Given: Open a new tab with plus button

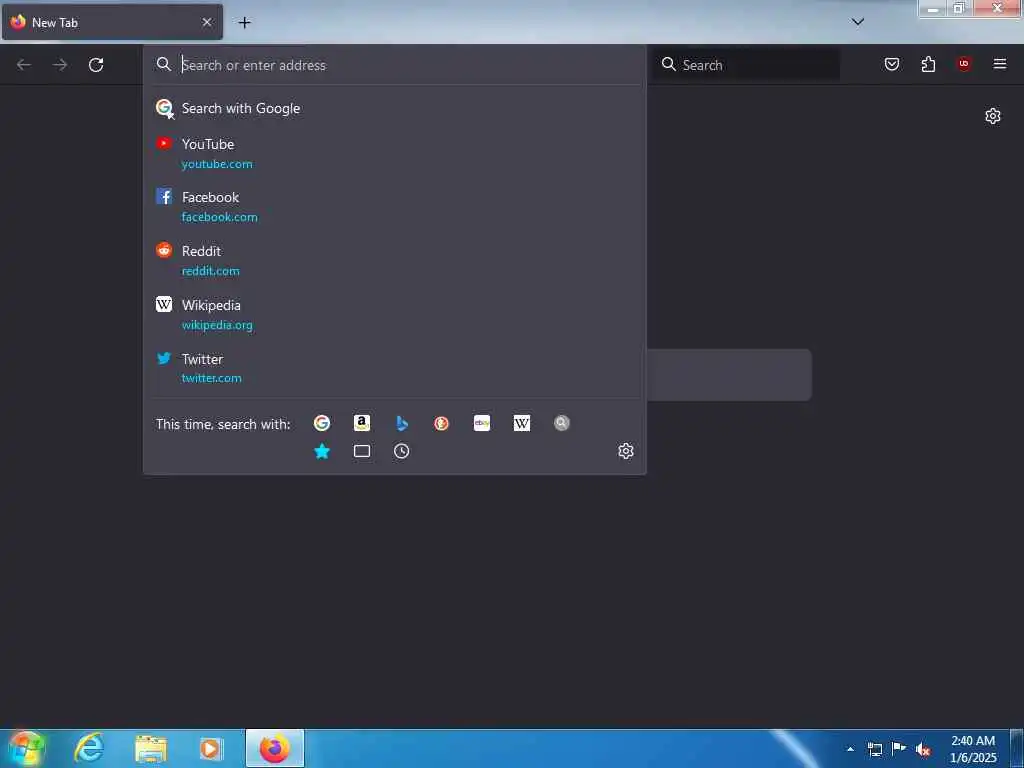Looking at the screenshot, I should coord(244,23).
